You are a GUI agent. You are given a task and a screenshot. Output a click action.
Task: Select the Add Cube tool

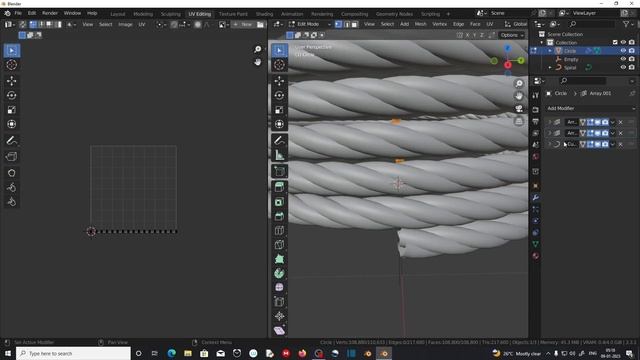[279, 171]
